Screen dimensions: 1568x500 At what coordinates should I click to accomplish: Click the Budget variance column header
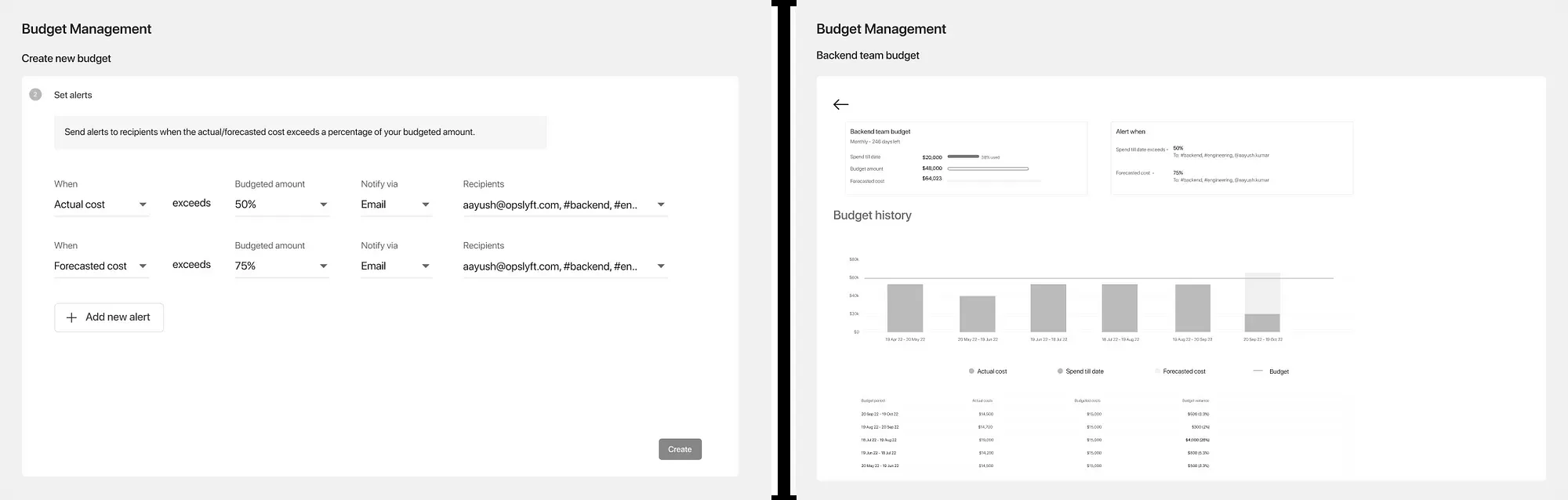[1196, 400]
